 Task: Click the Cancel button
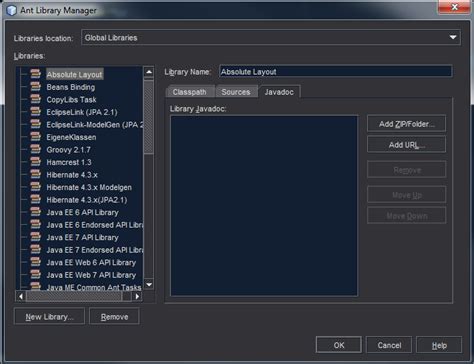389,345
